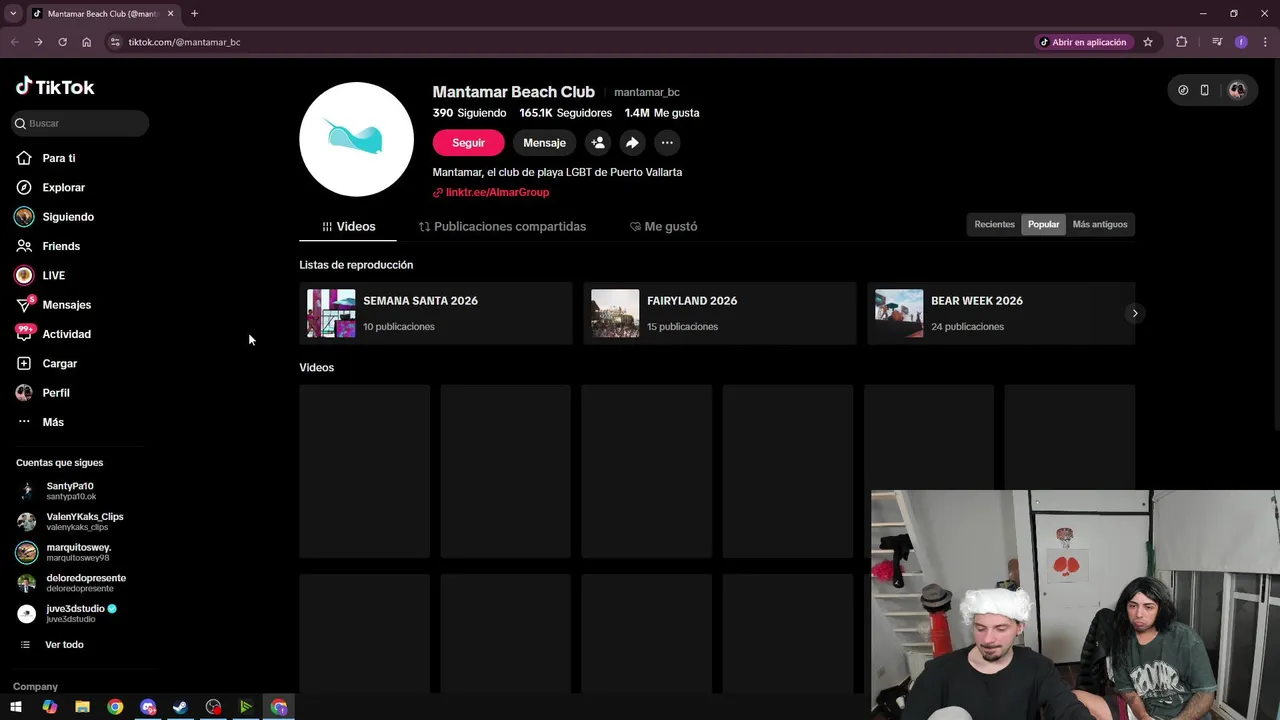Open the BEAR WEEK 2026 playlist
Screen dimensions: 1280x720
tap(1001, 313)
